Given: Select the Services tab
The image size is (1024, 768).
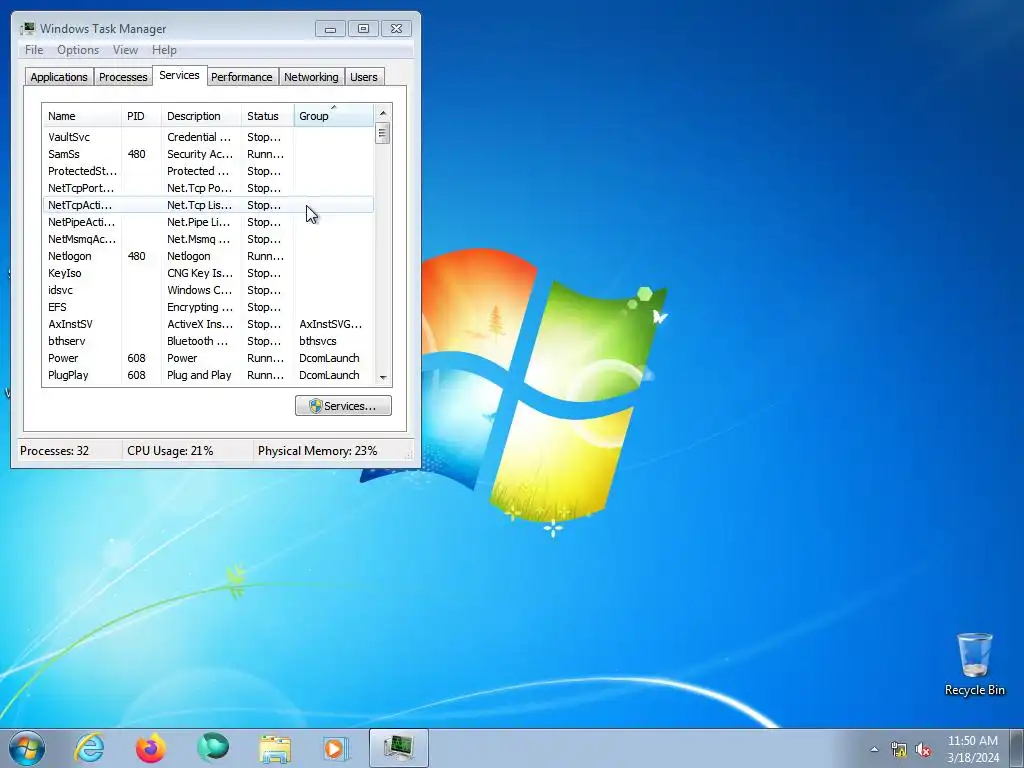Looking at the screenshot, I should tap(180, 75).
